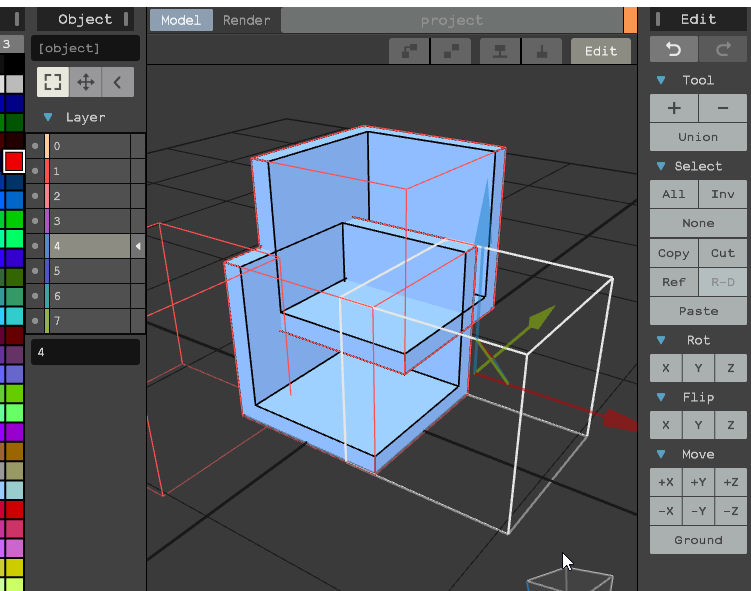Click the layer 4 active arrow marker
Screen dimensions: 751x591
point(138,246)
